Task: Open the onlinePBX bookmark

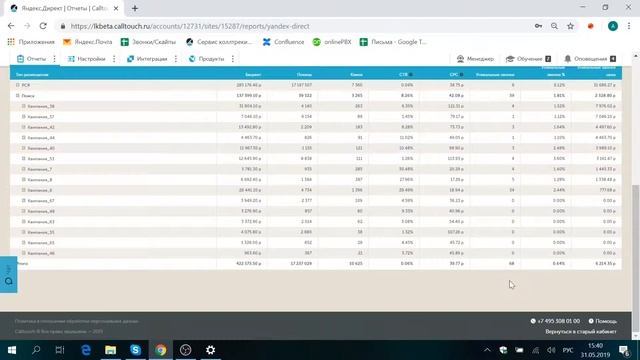Action: point(332,42)
